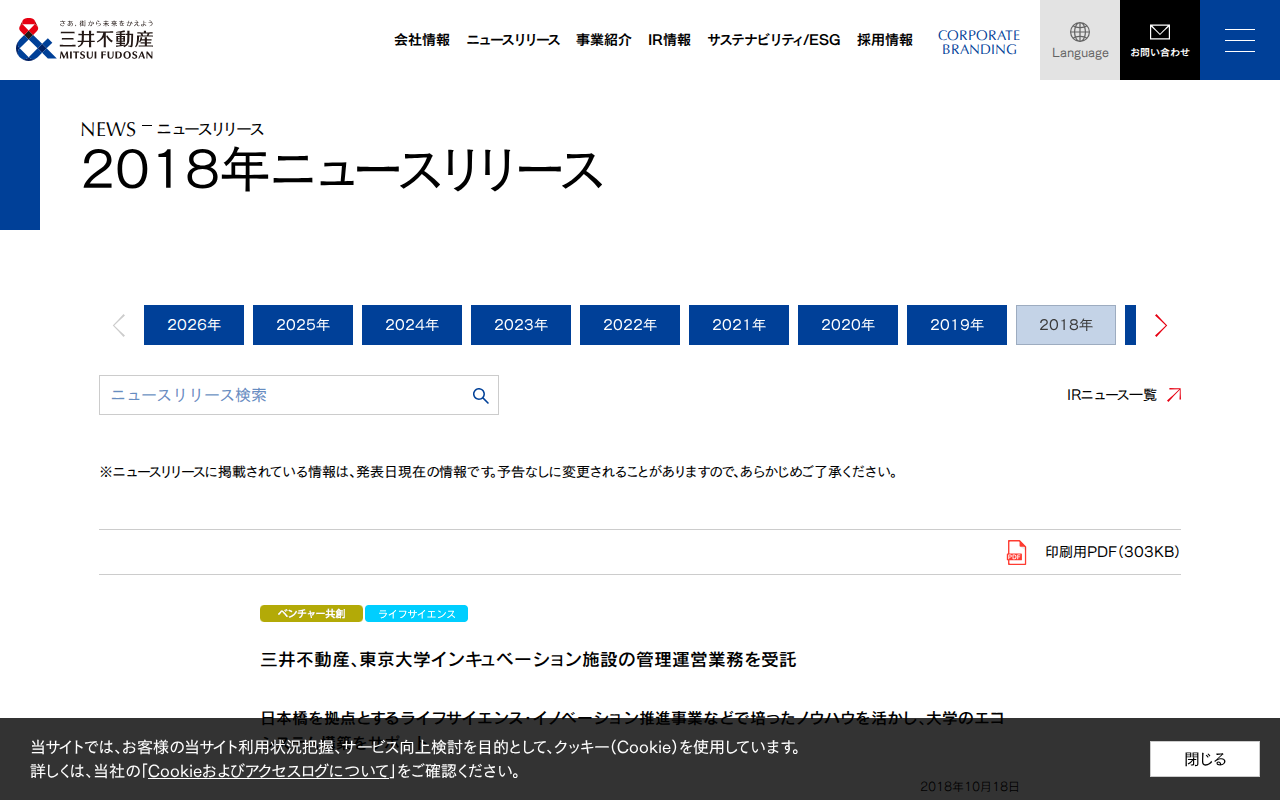This screenshot has width=1280, height=800.
Task: Select the ライフサイエンス tag
Action: (416, 614)
